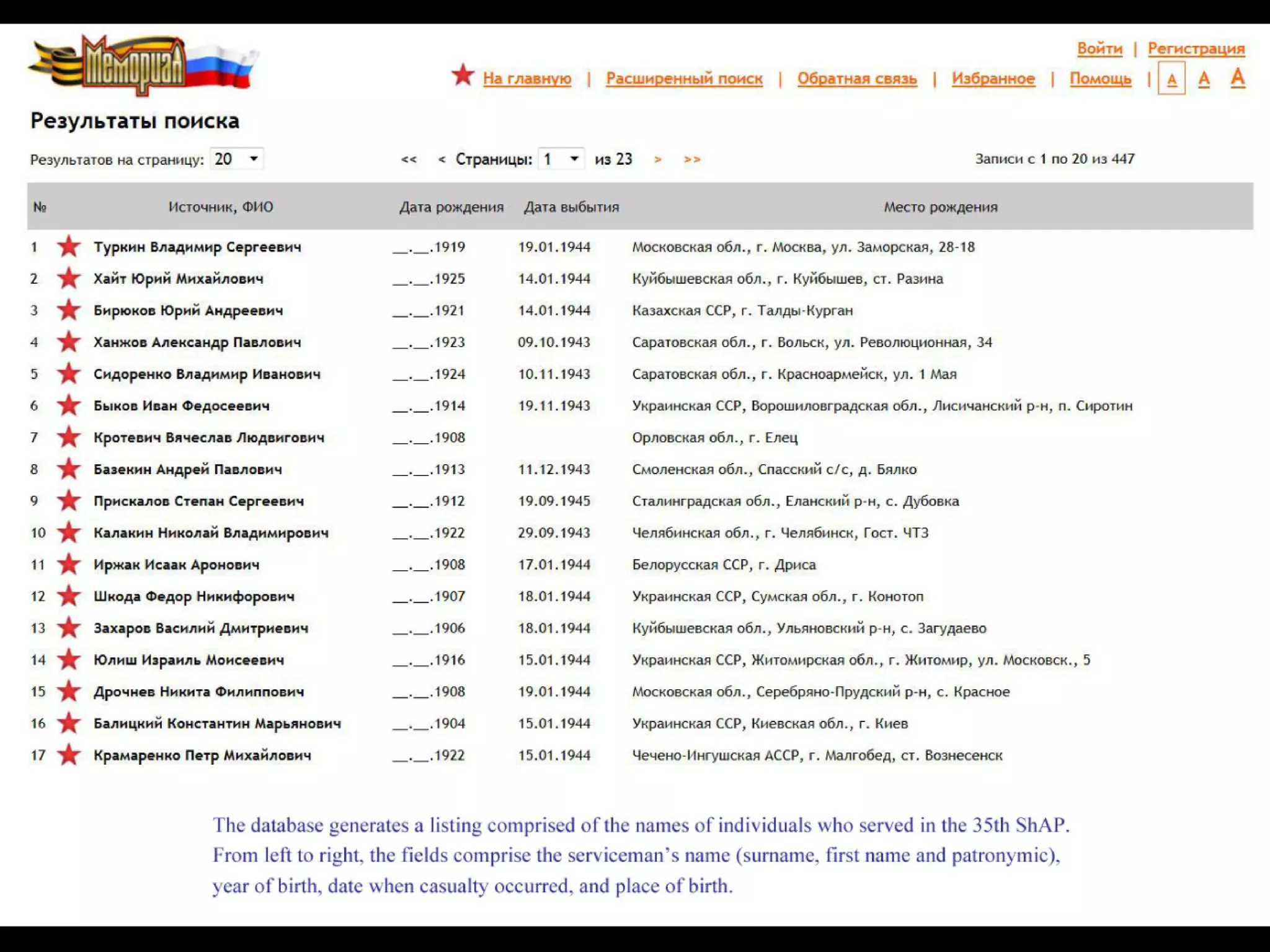Click the star icon for Базекин Андрей Павлович
This screenshot has width=1270, height=952.
point(69,469)
